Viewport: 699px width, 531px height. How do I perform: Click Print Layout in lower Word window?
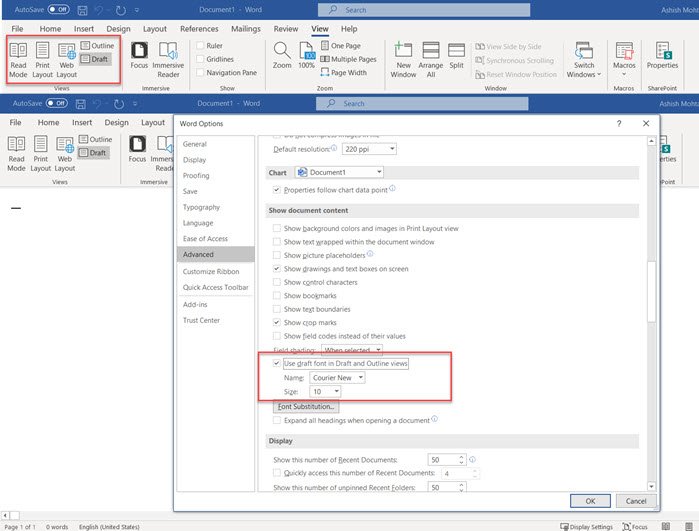click(x=41, y=154)
